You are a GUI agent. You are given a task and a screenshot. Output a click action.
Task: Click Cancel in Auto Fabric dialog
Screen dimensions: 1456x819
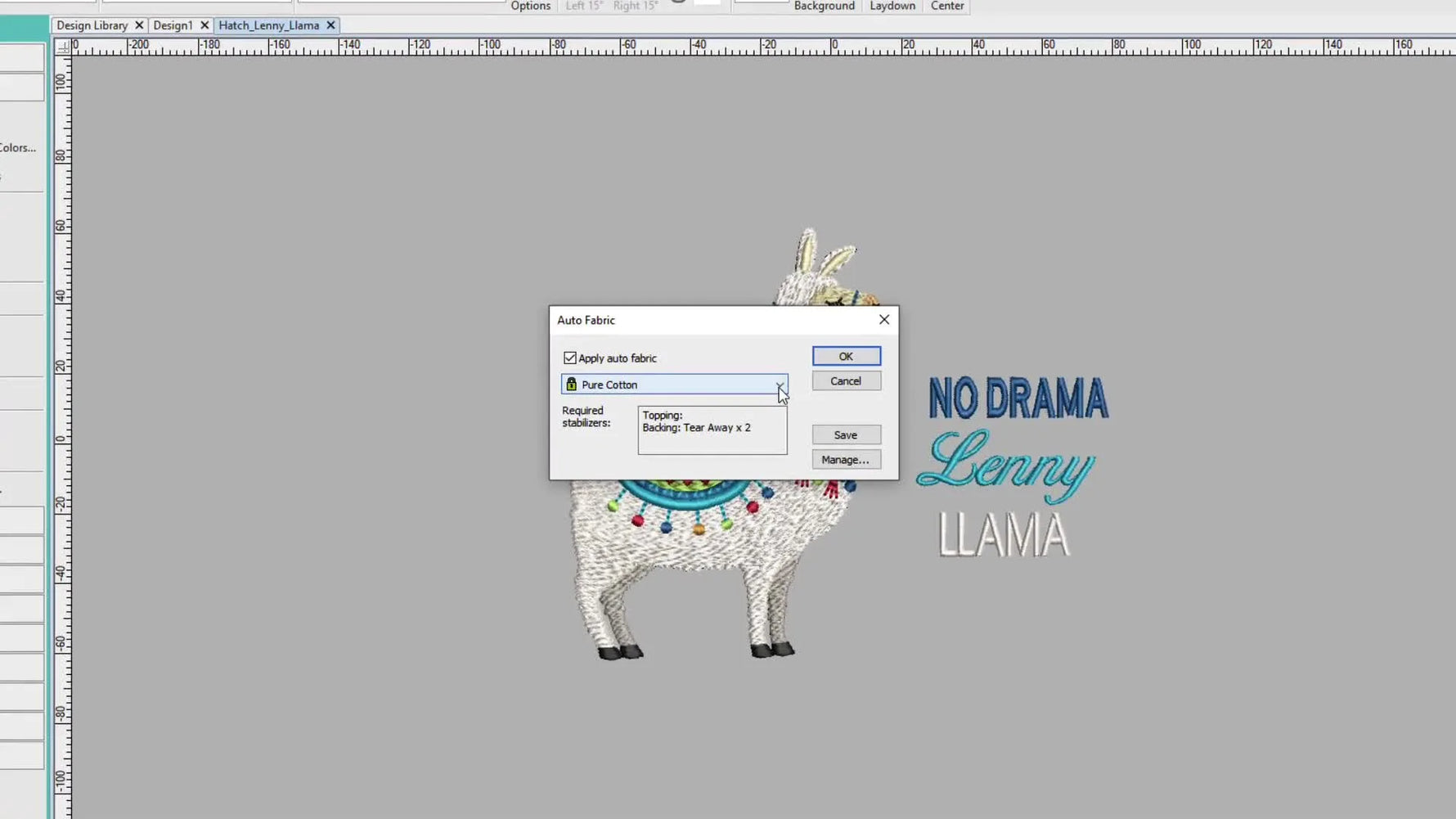[x=846, y=381]
